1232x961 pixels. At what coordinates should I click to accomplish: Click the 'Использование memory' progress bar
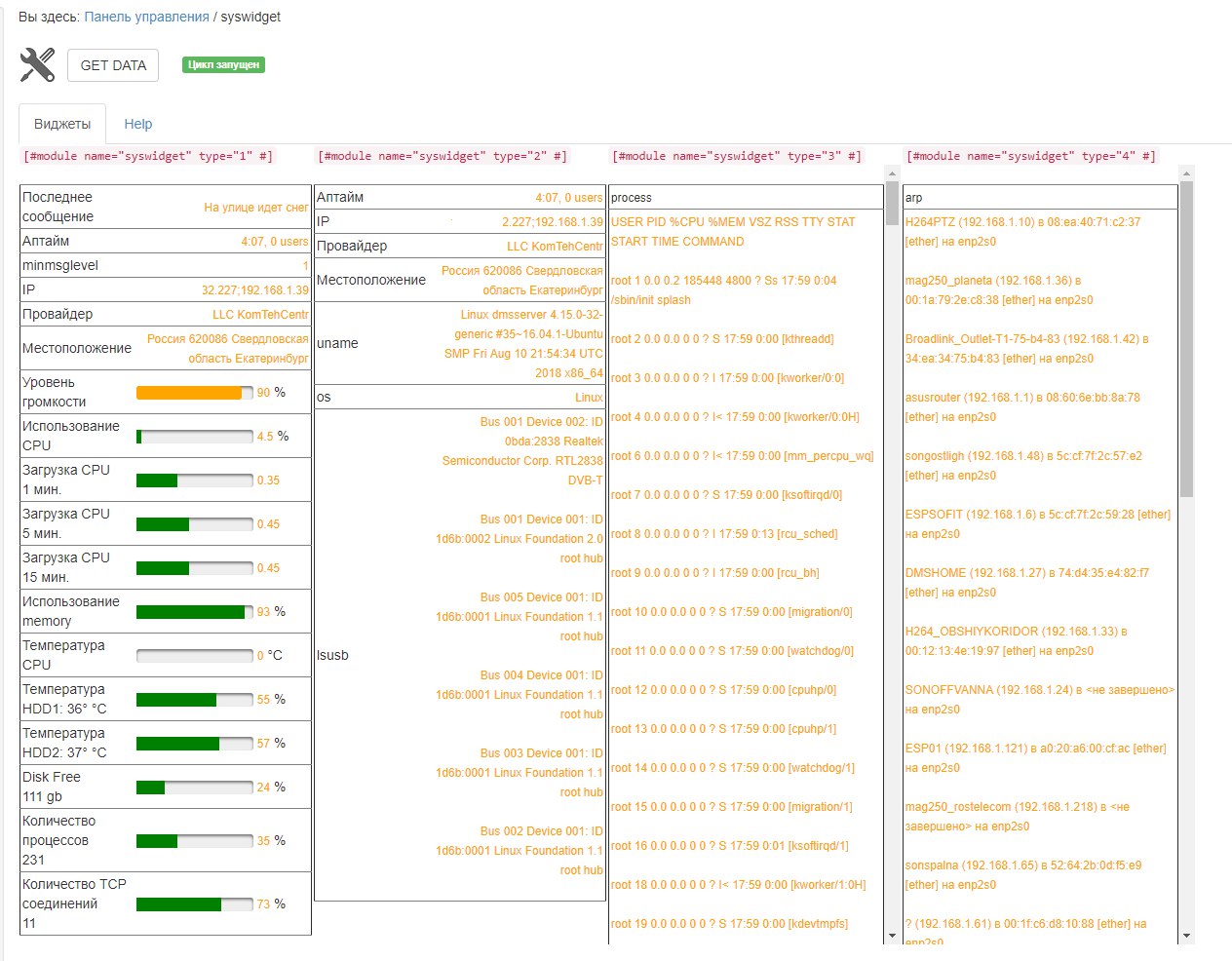194,612
